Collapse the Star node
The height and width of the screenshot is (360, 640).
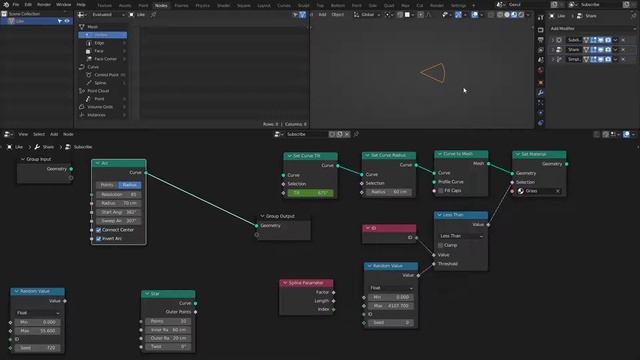pyautogui.click(x=147, y=294)
